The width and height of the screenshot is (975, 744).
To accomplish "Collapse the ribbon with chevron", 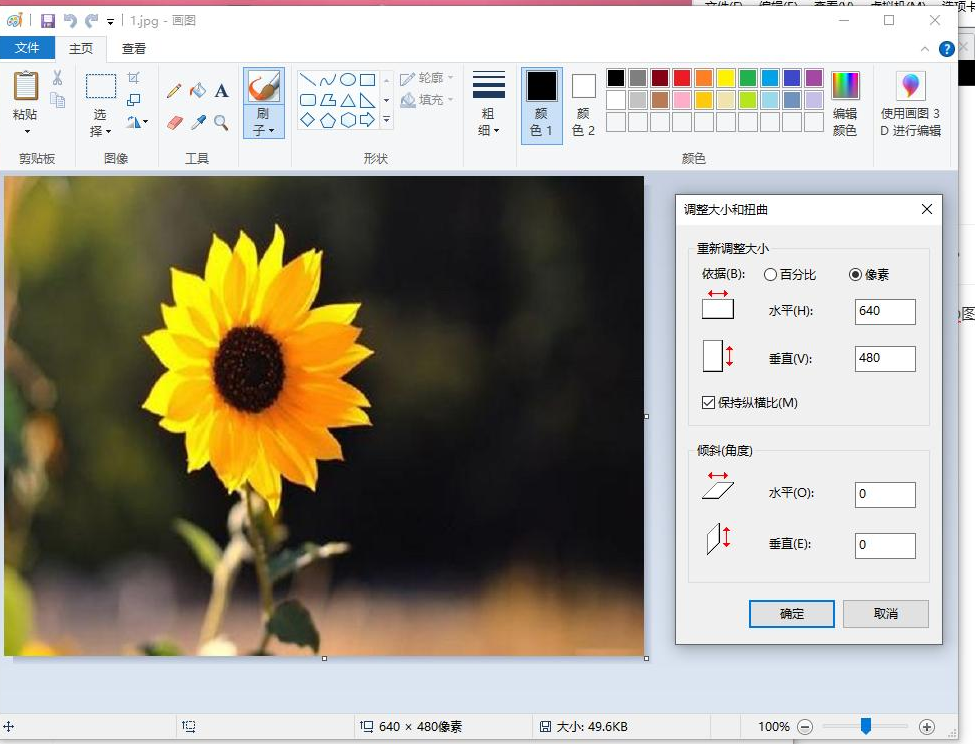I will [x=925, y=49].
